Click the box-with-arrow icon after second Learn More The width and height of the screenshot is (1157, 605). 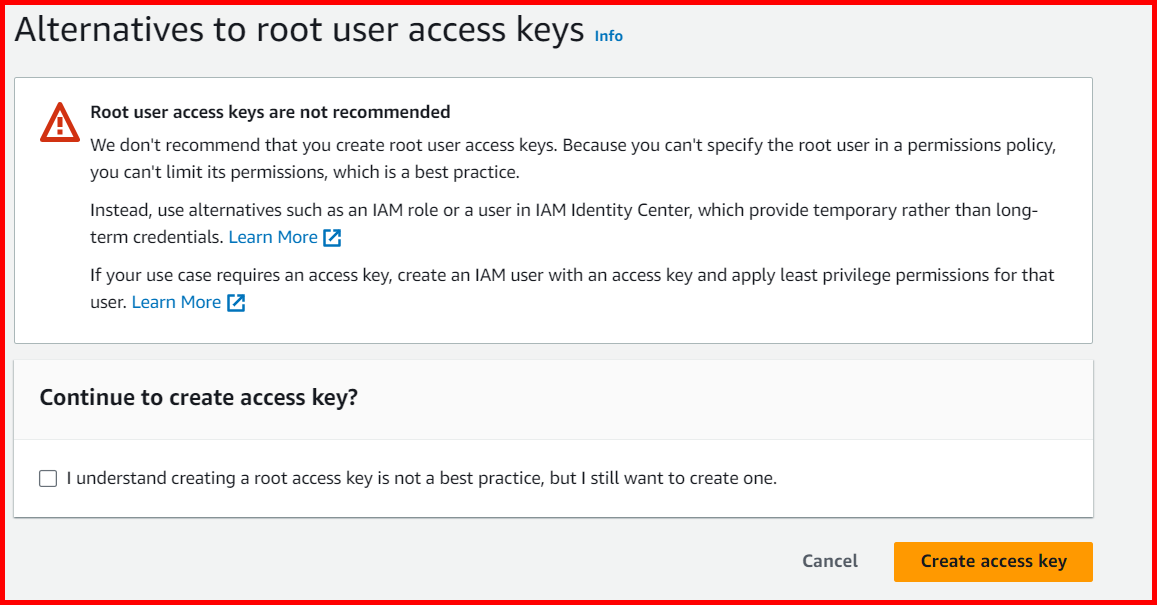[x=236, y=302]
